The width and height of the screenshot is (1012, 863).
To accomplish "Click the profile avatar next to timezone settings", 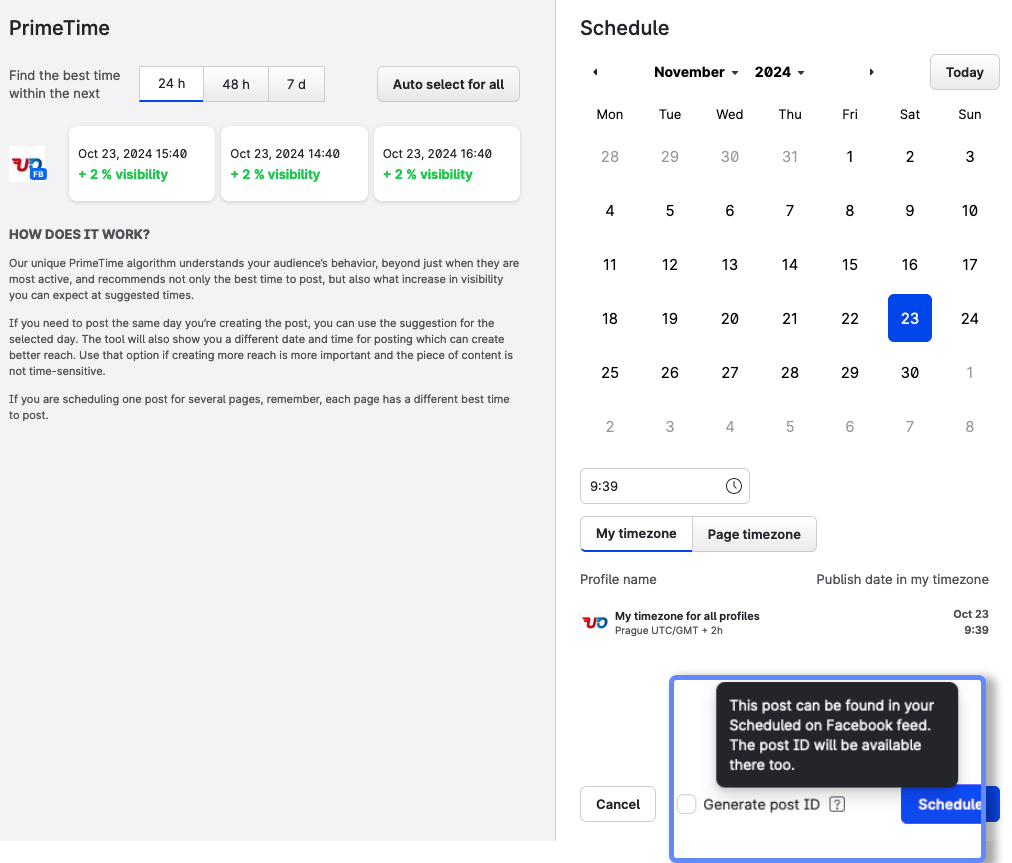I will (594, 622).
